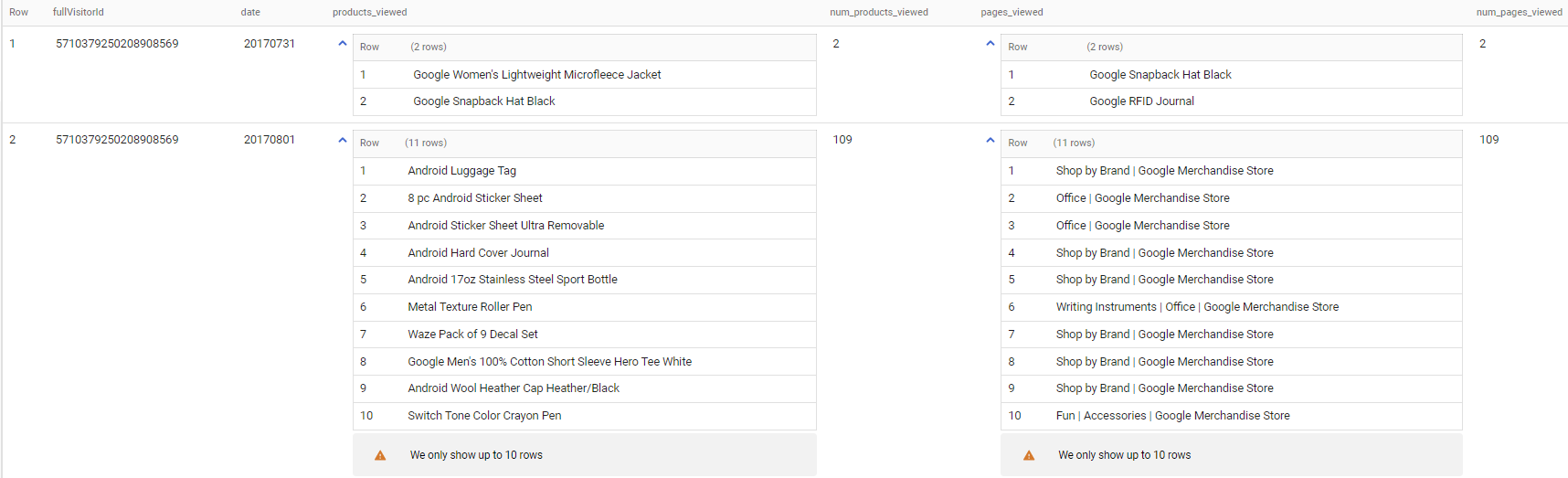The width and height of the screenshot is (1568, 478).
Task: Click num_pages_viewed value 2 for 20170731
Action: tap(1482, 44)
